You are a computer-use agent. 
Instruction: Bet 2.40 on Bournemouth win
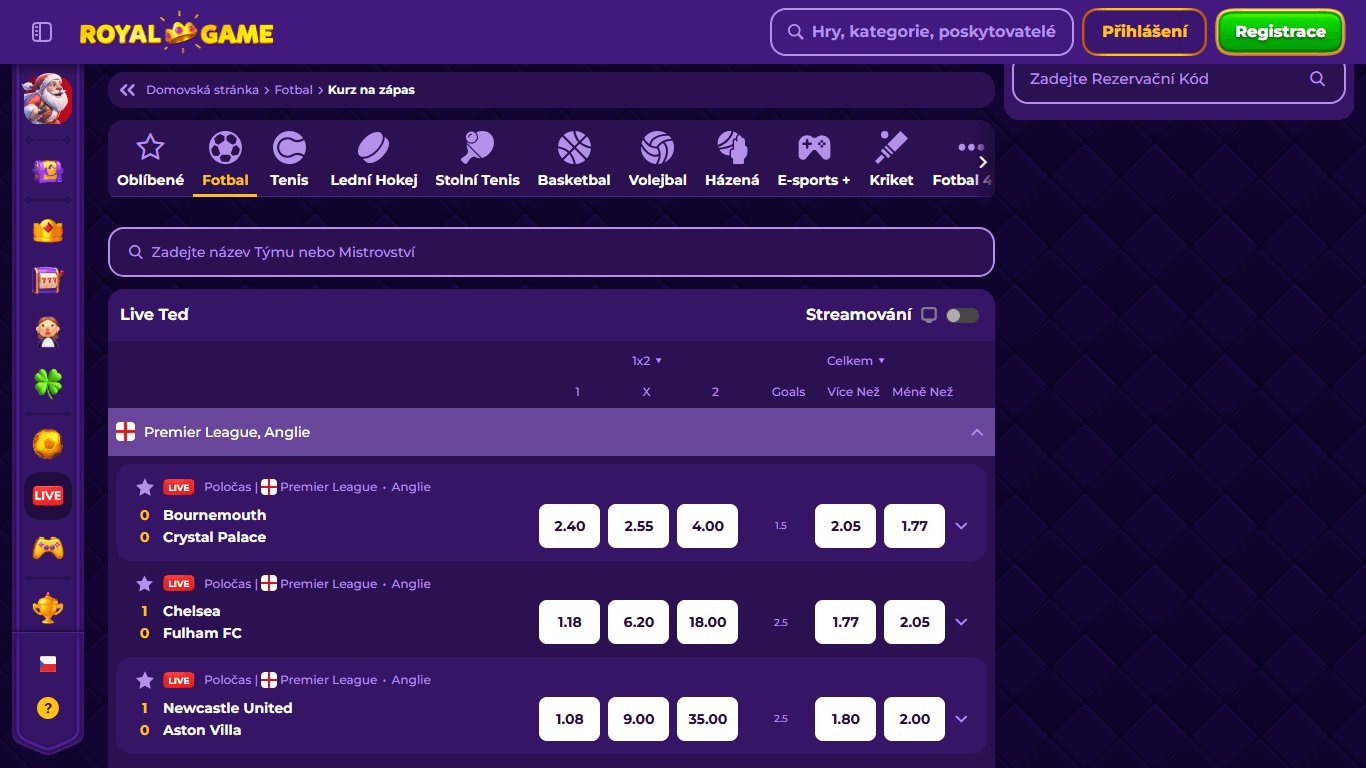click(570, 526)
